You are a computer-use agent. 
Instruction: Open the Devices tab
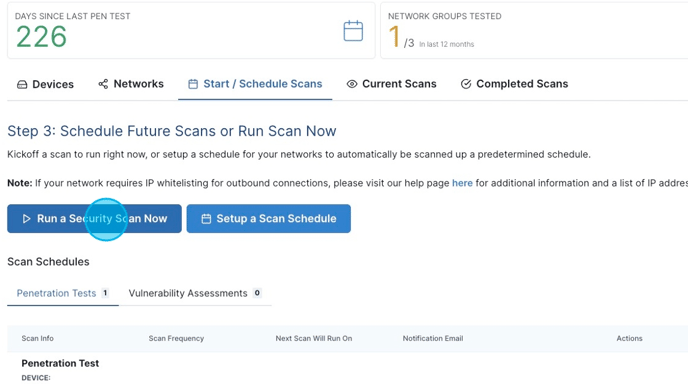(x=45, y=84)
